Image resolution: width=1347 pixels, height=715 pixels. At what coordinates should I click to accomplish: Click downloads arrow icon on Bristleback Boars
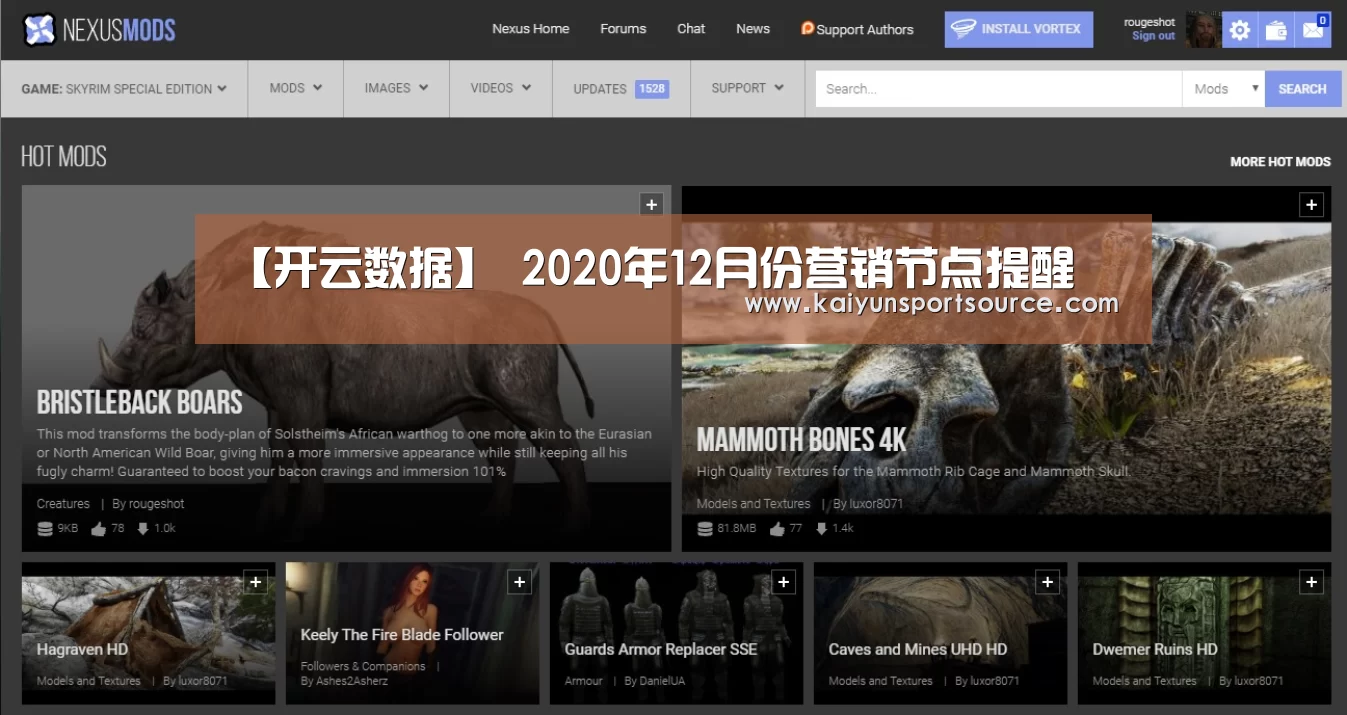tap(143, 529)
